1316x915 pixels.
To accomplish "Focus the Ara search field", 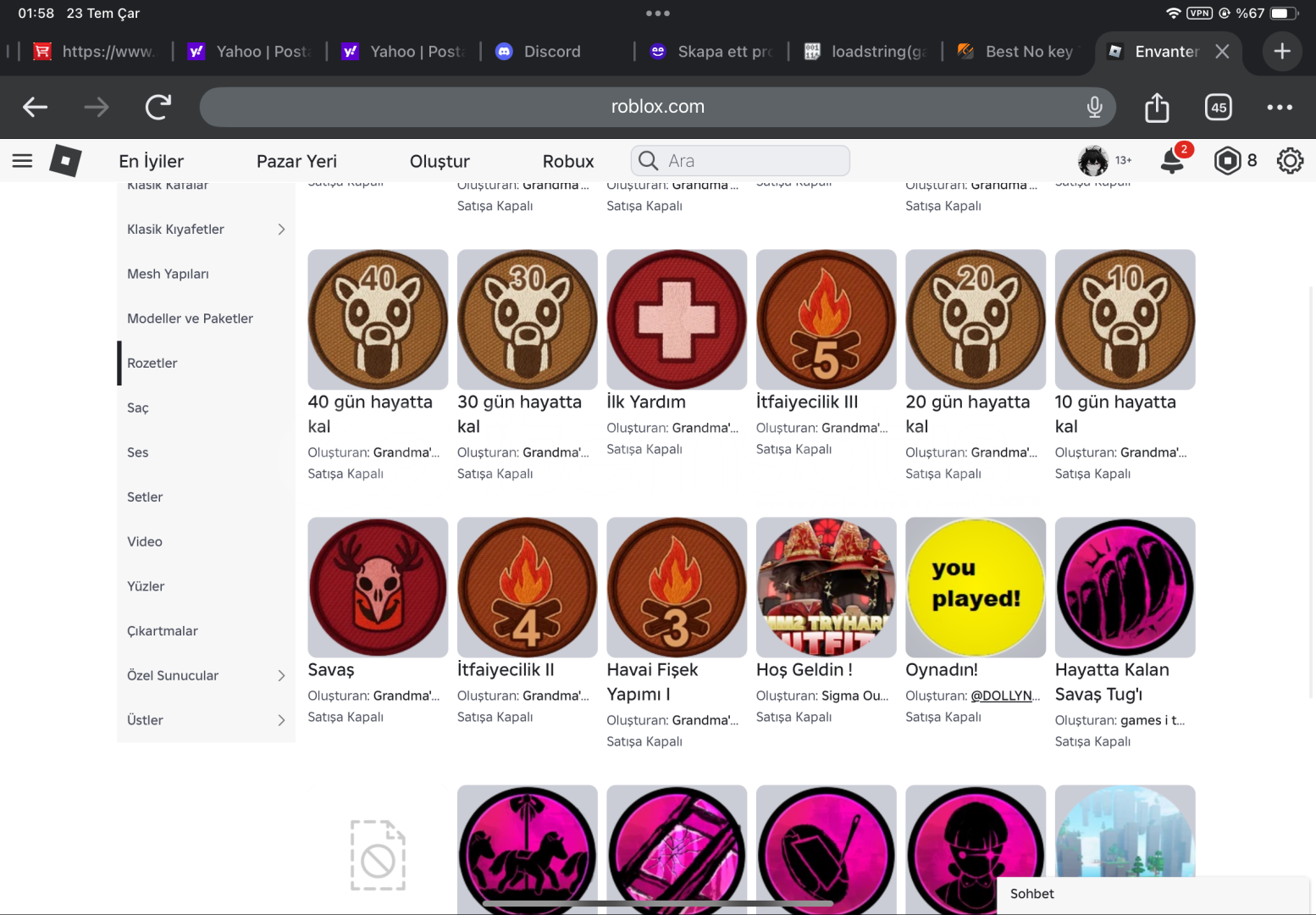I will click(x=740, y=161).
